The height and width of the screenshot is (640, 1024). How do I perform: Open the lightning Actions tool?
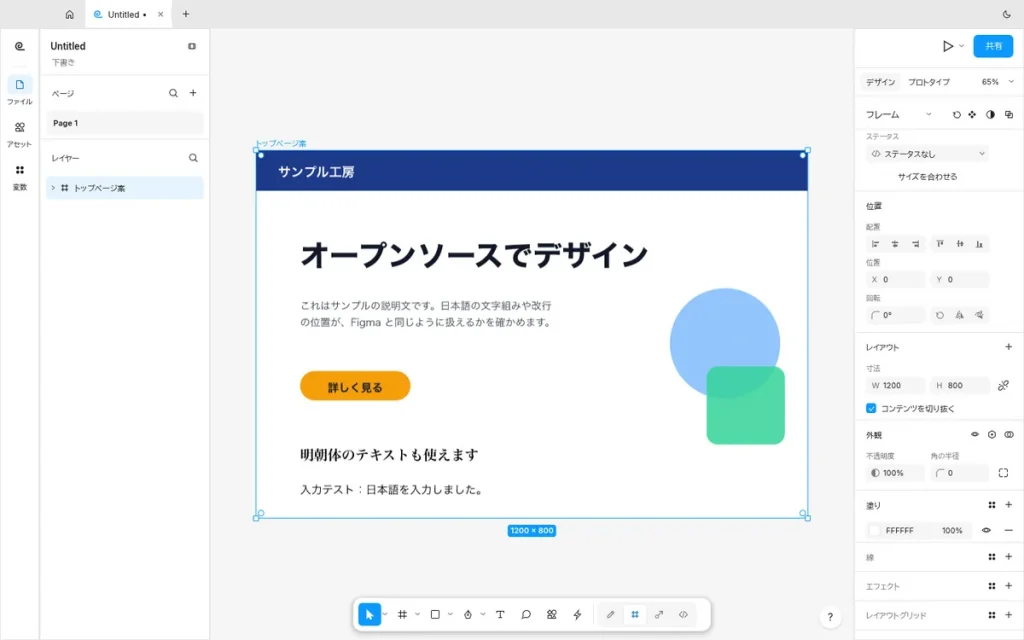pos(577,615)
